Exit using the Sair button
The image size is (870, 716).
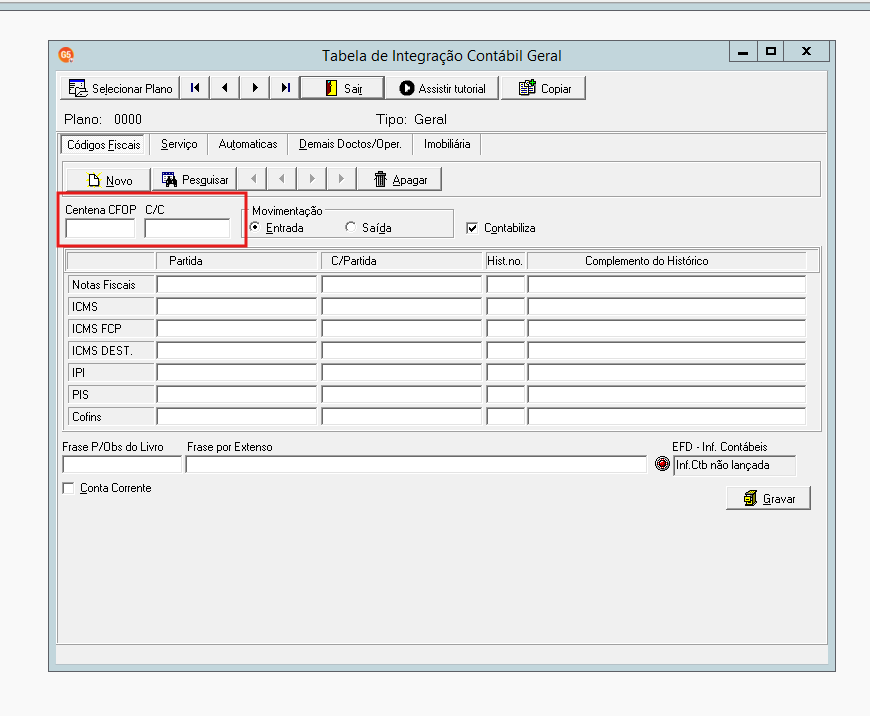click(342, 88)
